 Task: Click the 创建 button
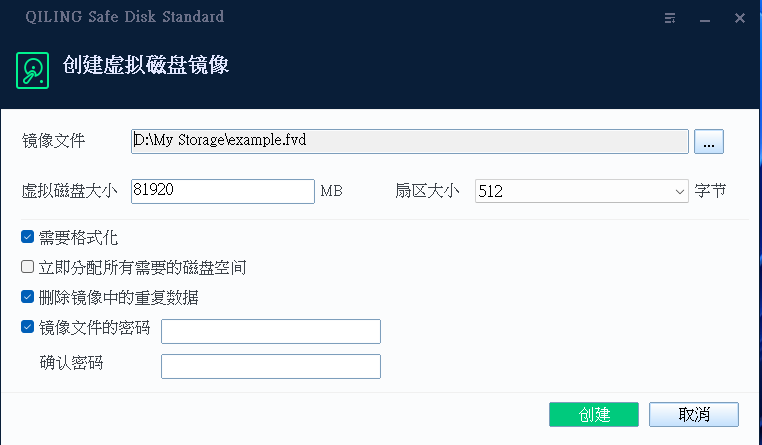pyautogui.click(x=594, y=414)
